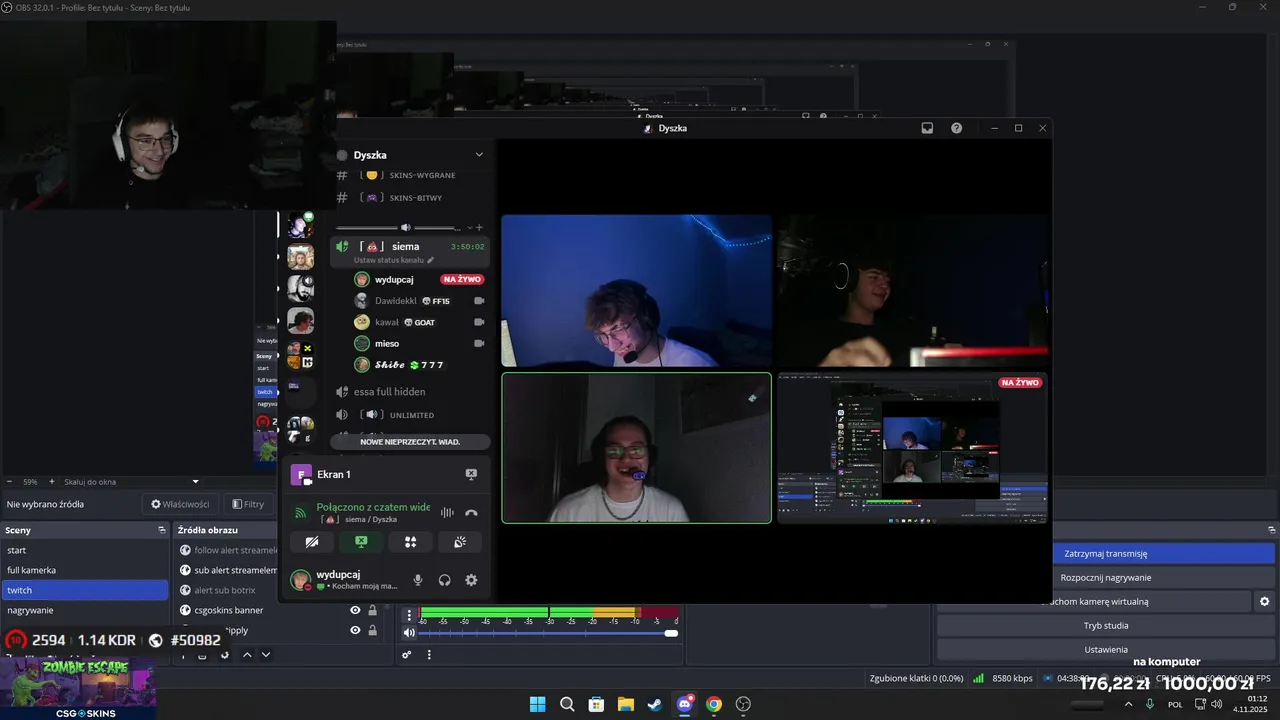This screenshot has height=720, width=1280.
Task: Open Ustawienia settings in OBS
Action: 1105,649
